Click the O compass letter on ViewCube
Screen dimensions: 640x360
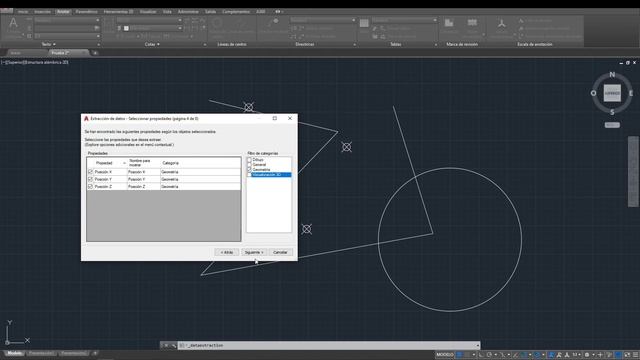coord(593,93)
